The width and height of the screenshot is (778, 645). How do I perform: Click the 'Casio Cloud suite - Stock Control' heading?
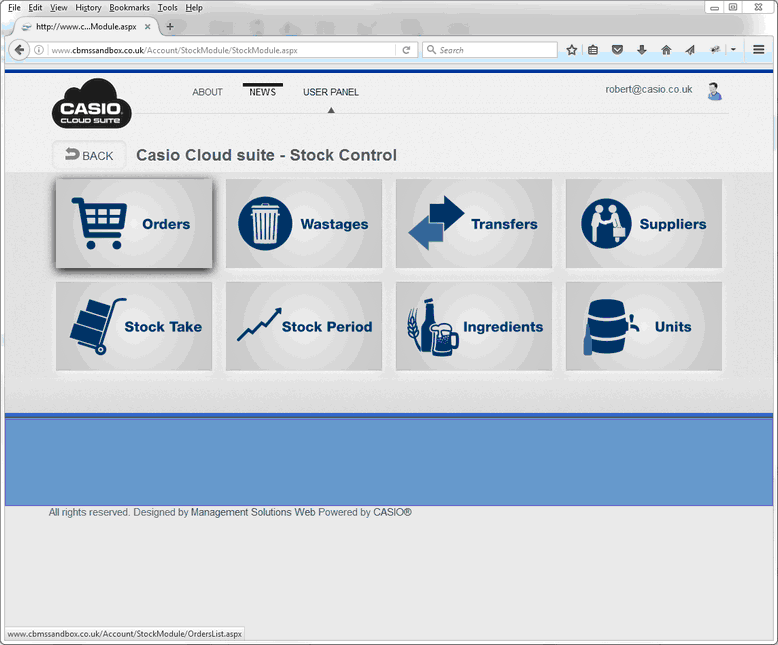[266, 155]
